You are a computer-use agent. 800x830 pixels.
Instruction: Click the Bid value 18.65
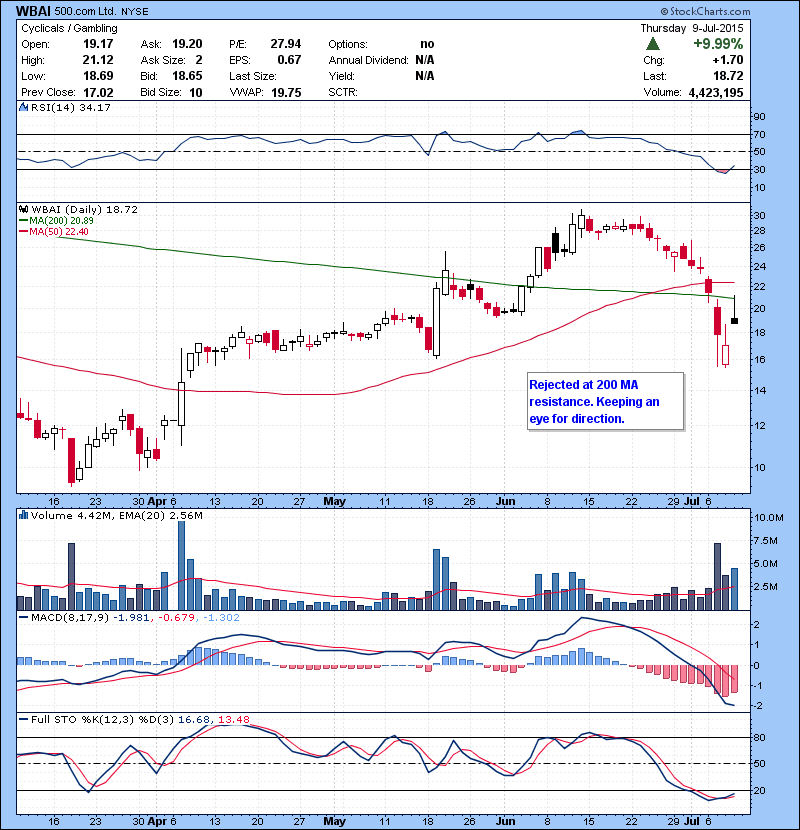[x=187, y=76]
